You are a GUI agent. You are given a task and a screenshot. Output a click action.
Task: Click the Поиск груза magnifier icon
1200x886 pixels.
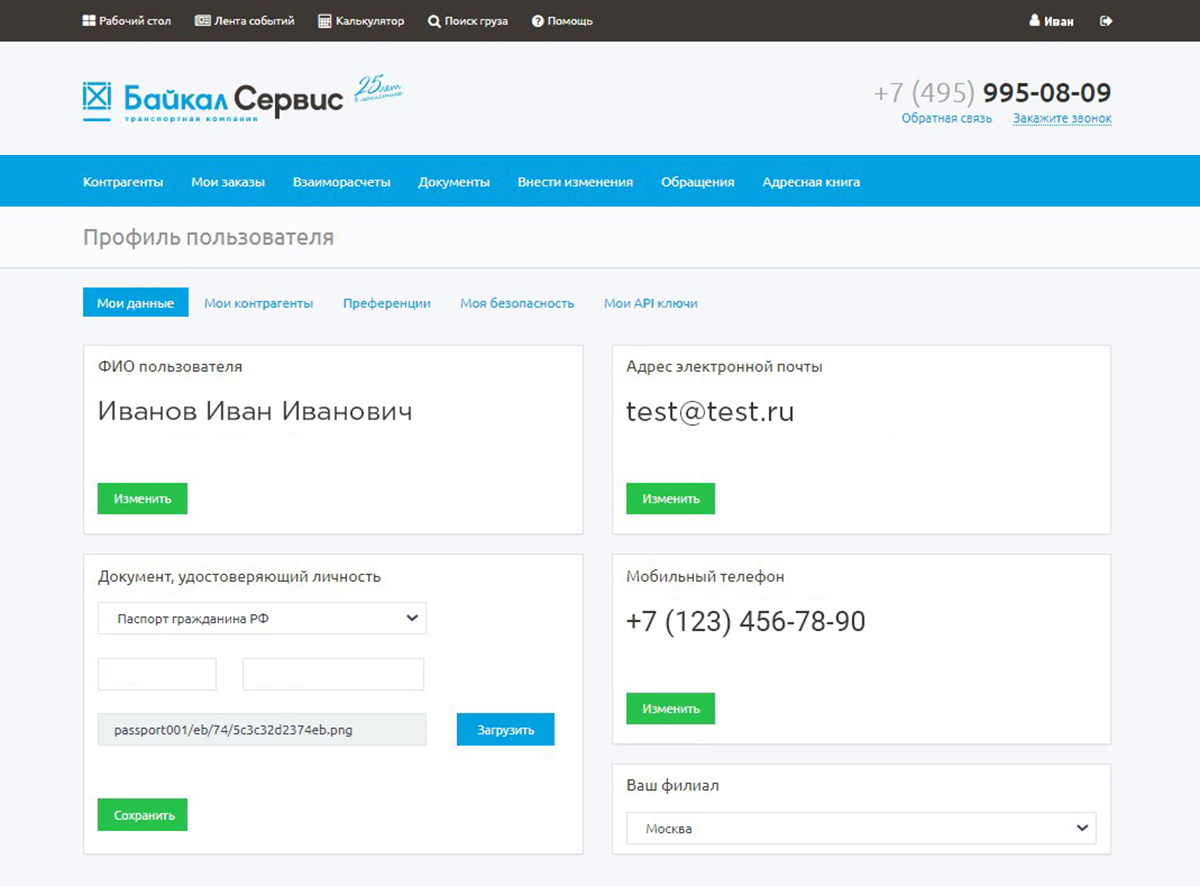434,21
